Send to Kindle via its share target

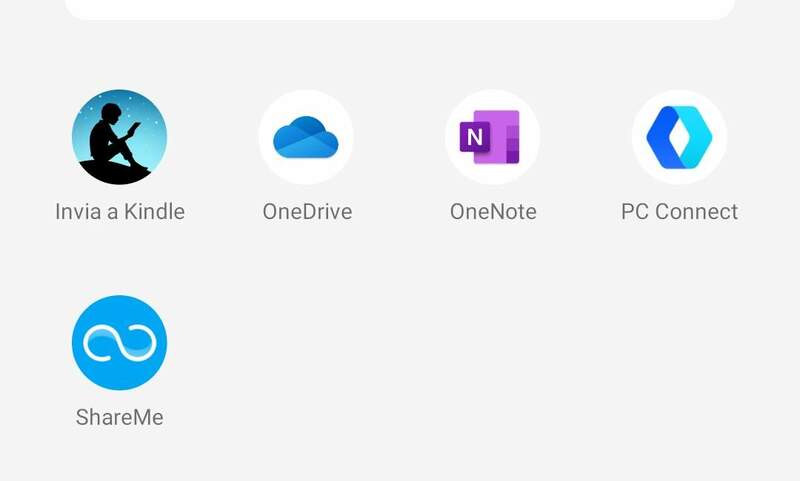tap(119, 137)
